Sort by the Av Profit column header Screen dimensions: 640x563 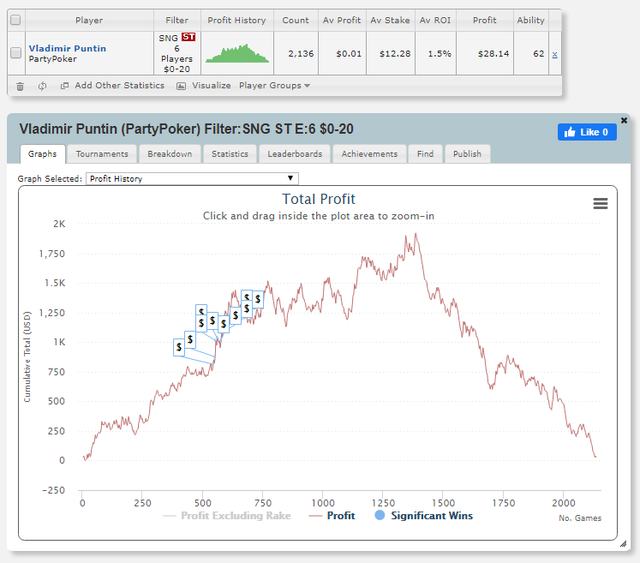(x=342, y=20)
